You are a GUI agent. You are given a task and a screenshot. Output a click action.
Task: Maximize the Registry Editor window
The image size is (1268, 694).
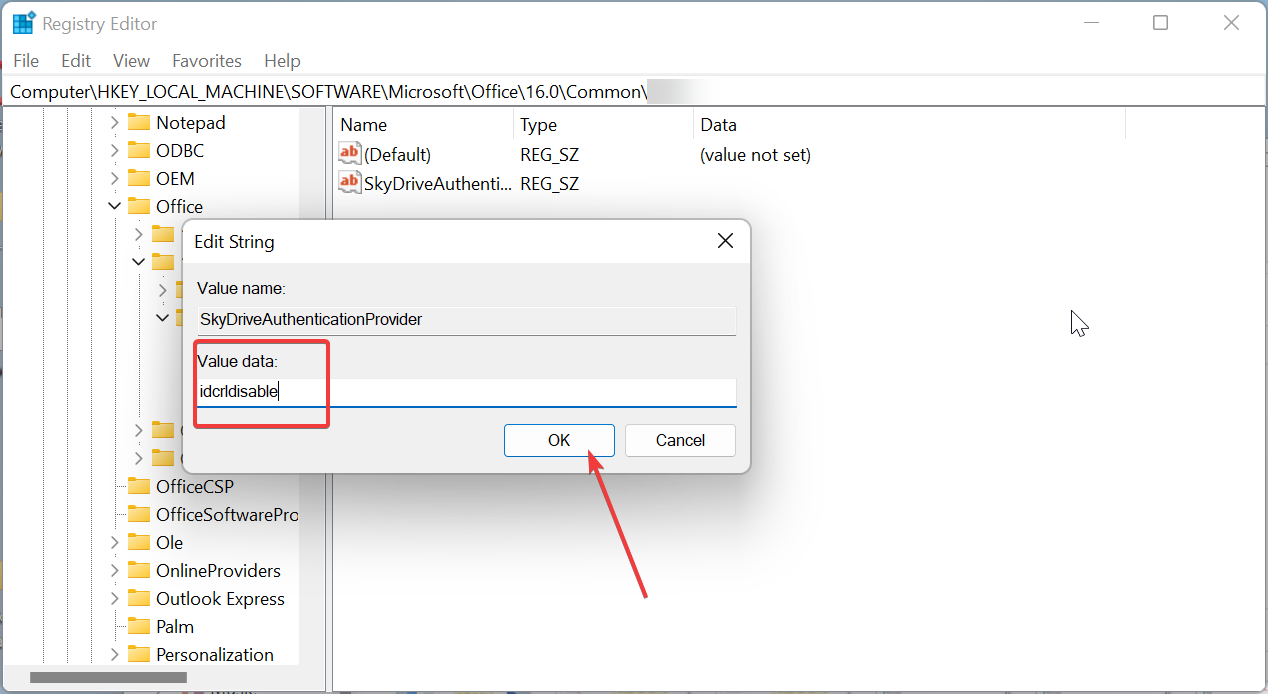click(1160, 23)
